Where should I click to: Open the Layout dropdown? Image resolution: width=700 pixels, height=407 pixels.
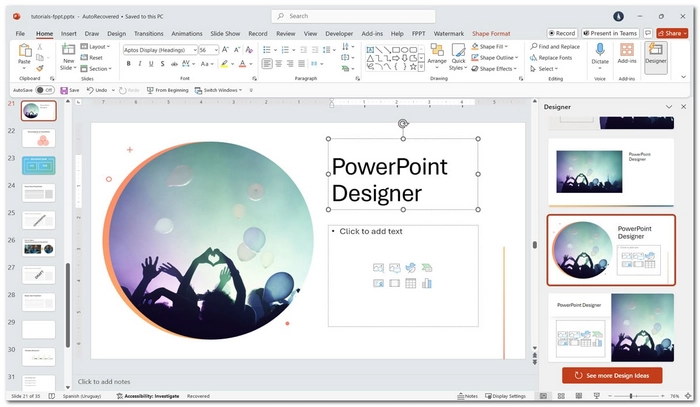[96, 46]
